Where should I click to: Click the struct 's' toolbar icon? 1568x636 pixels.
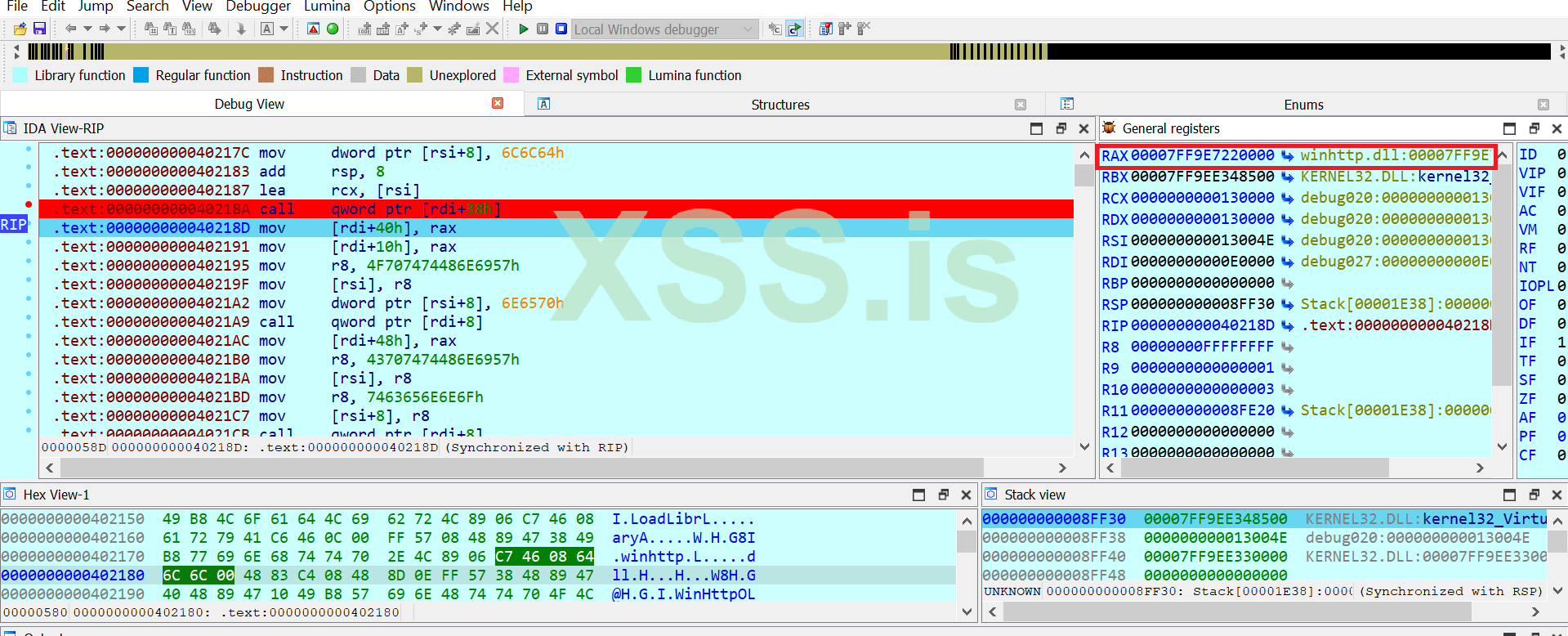coord(421,29)
